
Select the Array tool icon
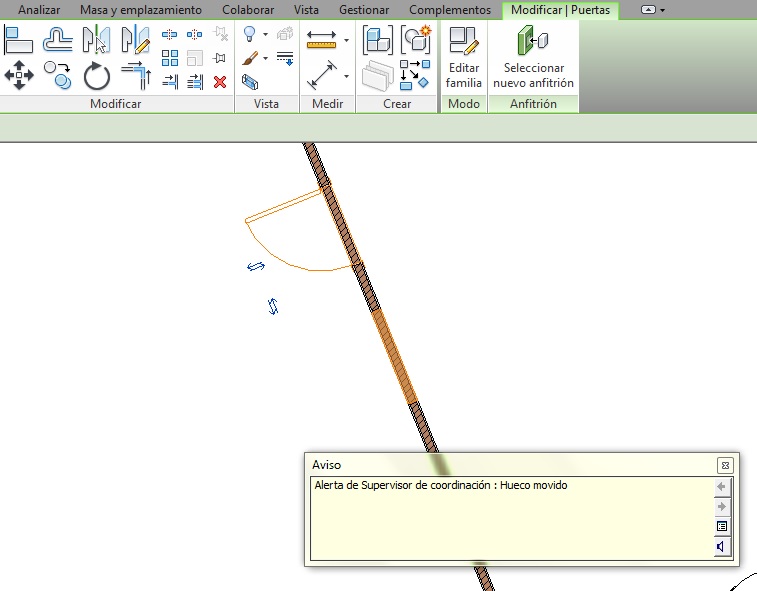pos(170,58)
